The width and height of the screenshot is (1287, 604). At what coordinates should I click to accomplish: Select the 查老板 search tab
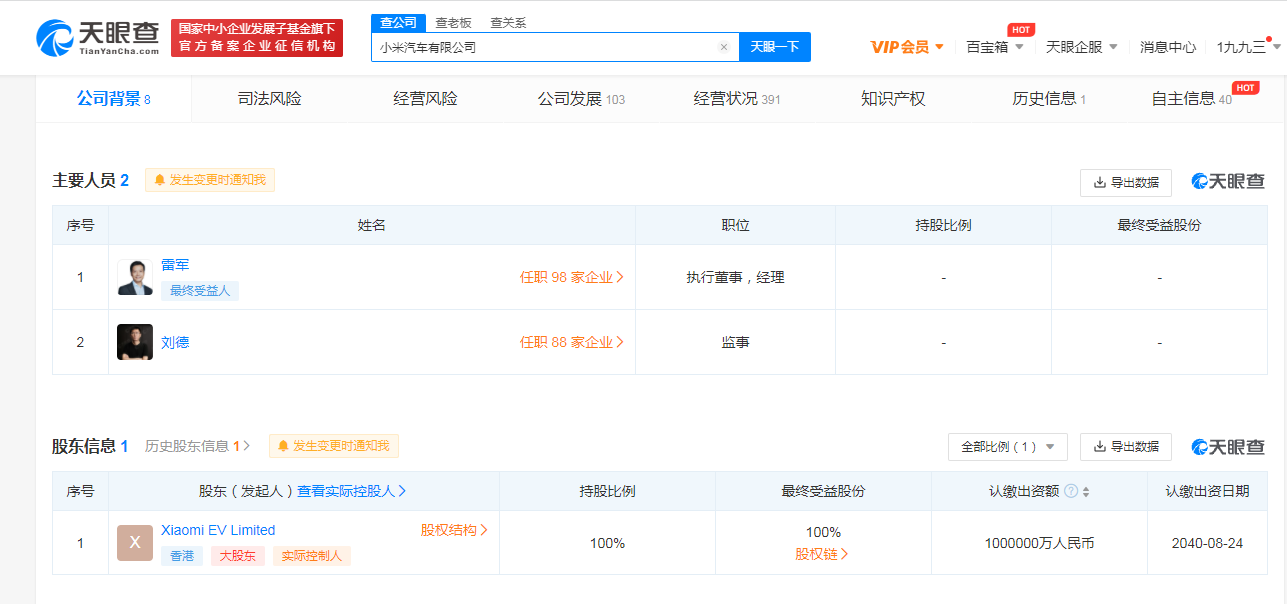(453, 22)
